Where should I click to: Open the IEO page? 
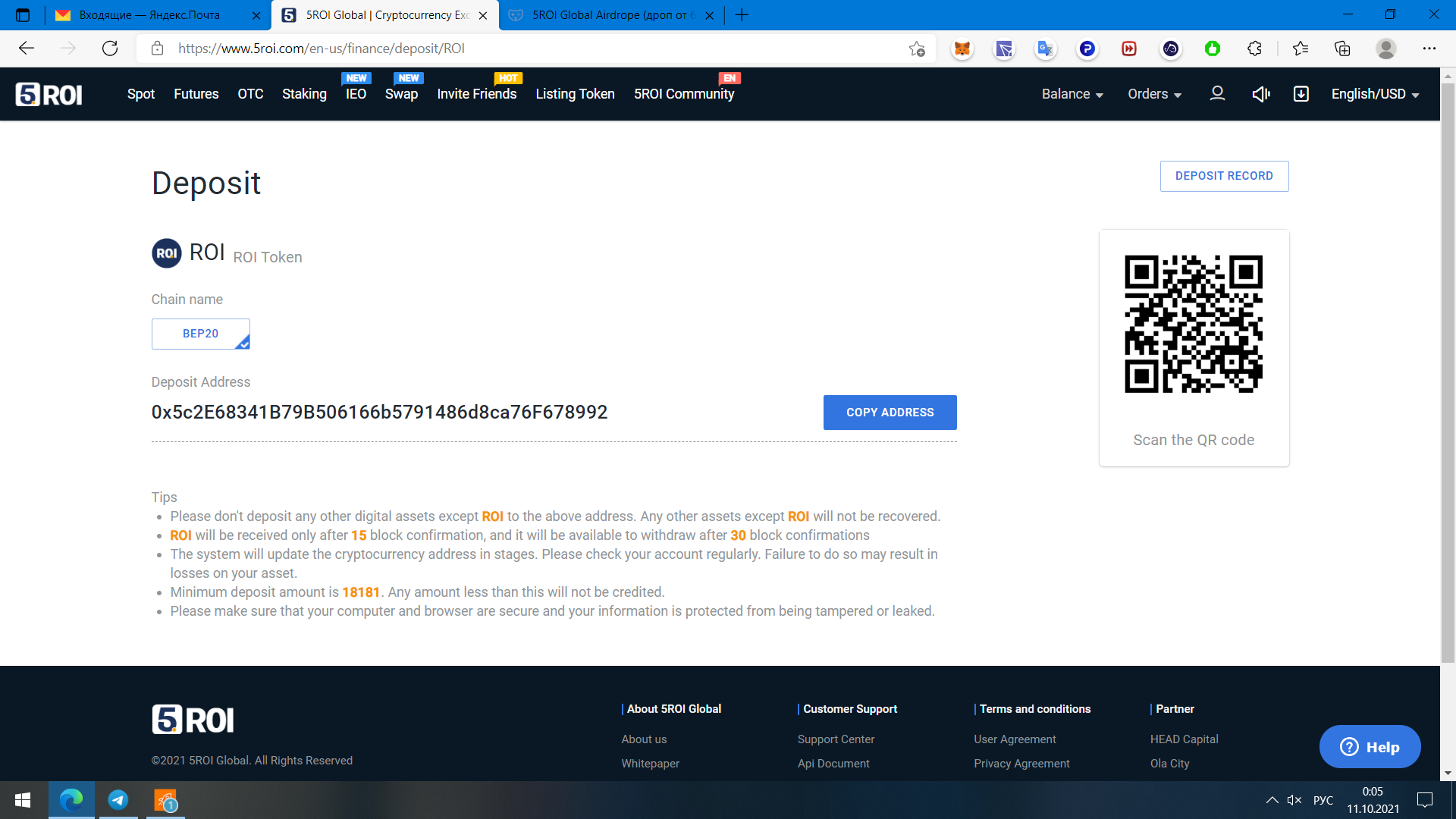pos(356,94)
